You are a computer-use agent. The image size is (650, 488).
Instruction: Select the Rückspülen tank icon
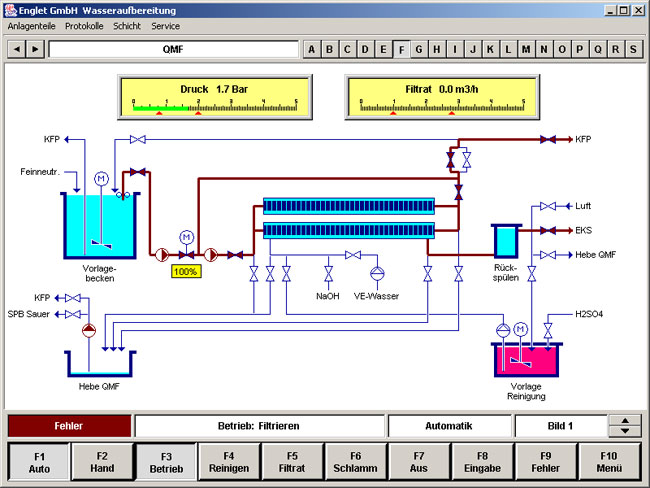505,241
